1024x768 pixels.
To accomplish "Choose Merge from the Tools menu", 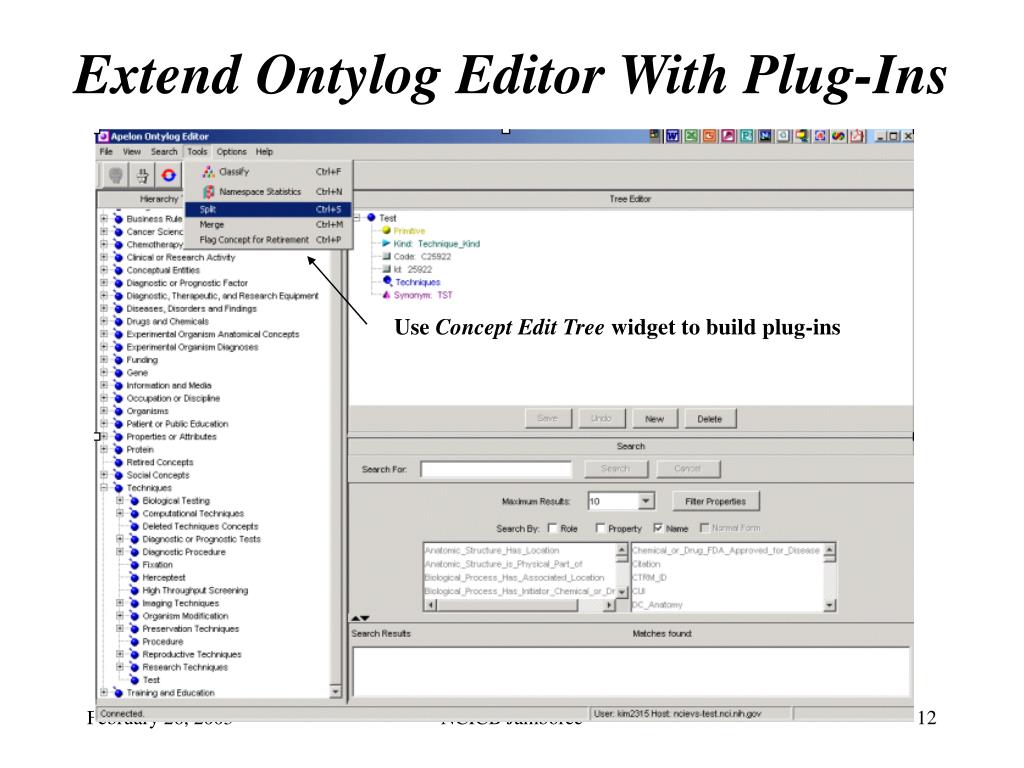I will pos(269,225).
